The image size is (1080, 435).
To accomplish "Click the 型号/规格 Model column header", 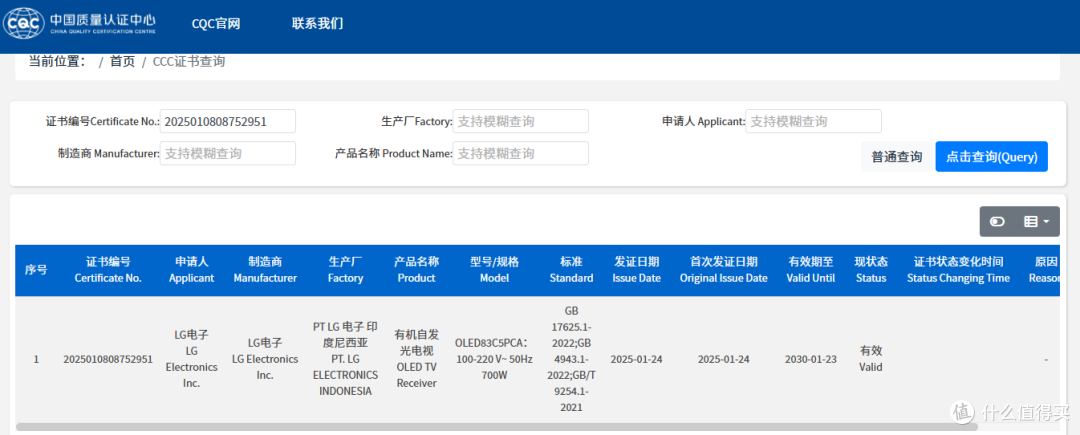I will pos(494,270).
